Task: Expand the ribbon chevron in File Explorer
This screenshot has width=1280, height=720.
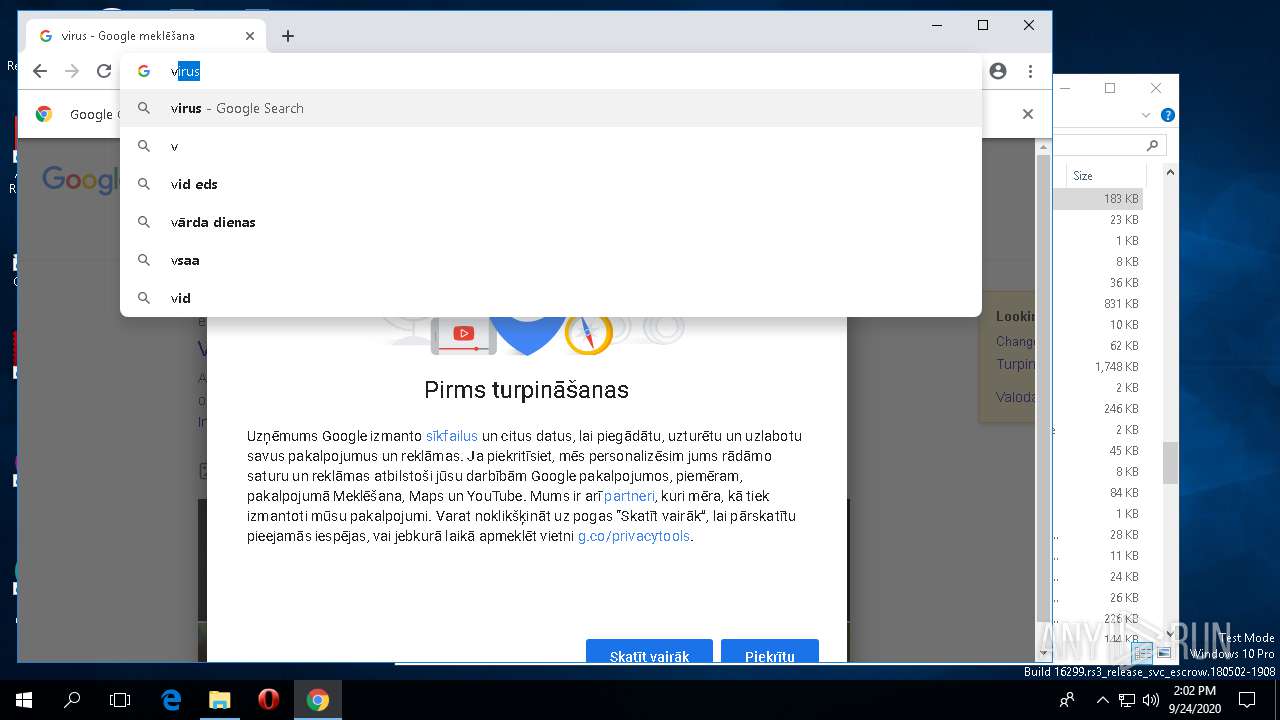Action: tap(1146, 115)
